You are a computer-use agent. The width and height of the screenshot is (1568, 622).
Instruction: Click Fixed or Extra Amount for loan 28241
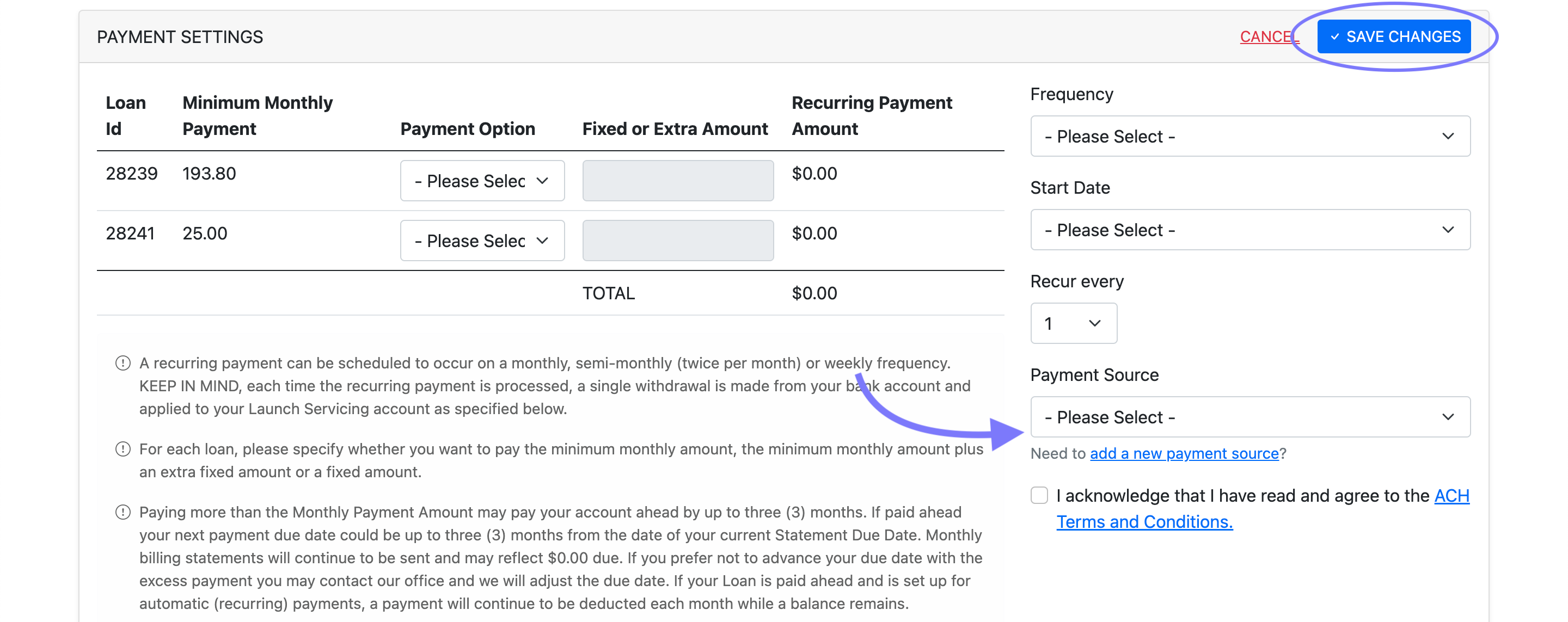677,241
